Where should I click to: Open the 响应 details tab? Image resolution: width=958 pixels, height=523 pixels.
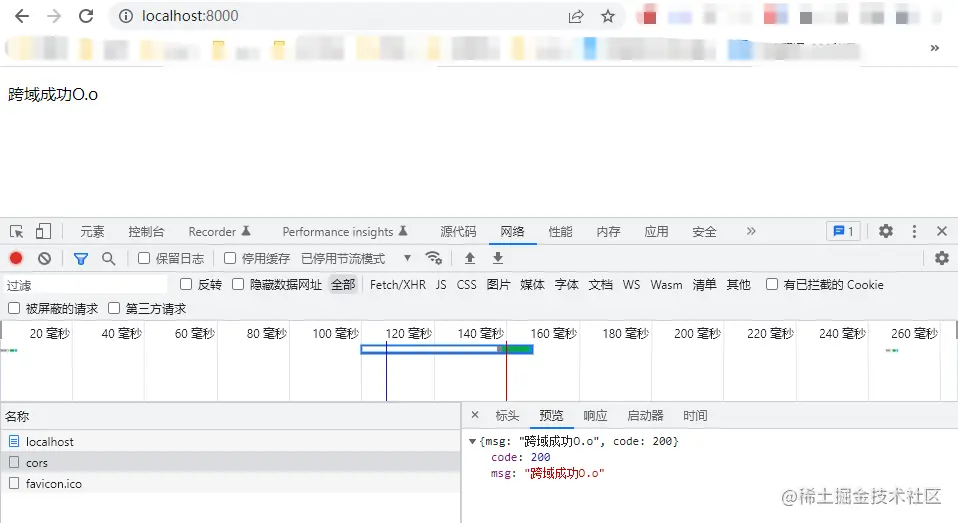[x=595, y=416]
